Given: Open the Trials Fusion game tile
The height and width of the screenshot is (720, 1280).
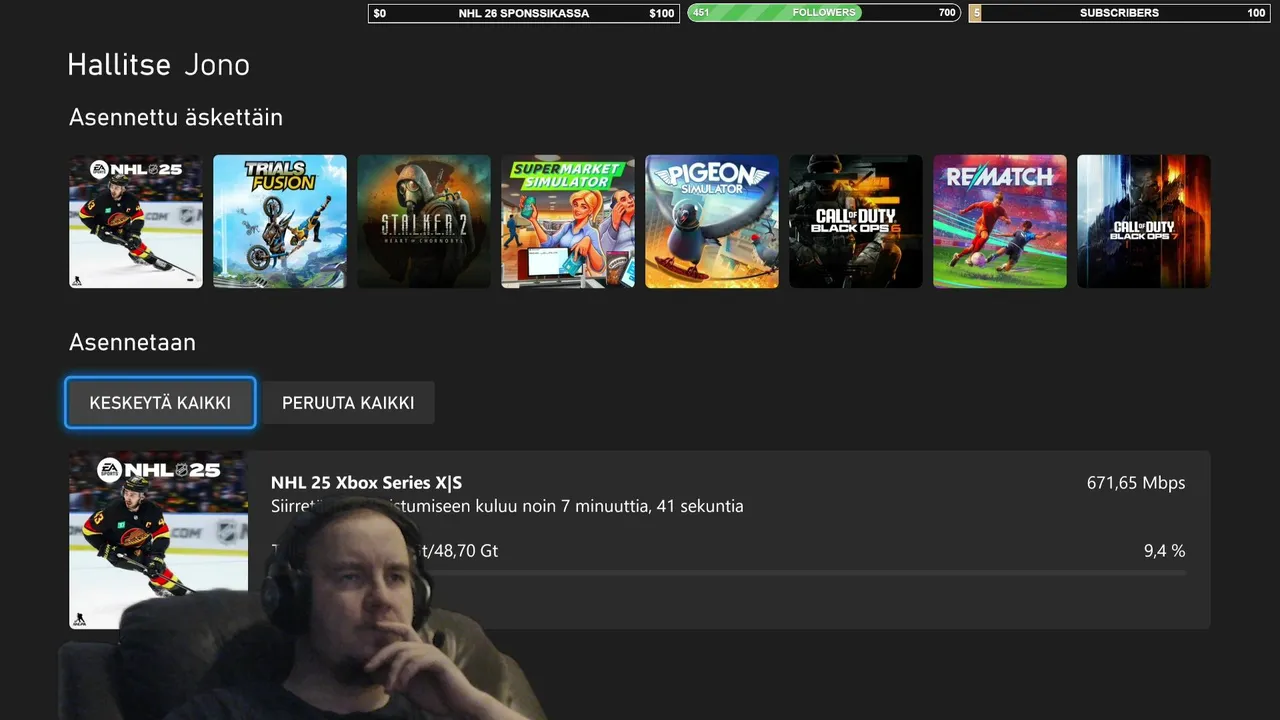Looking at the screenshot, I should tap(280, 221).
